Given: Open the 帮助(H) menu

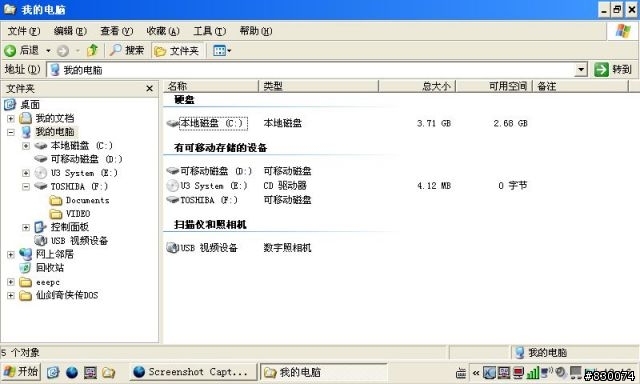Looking at the screenshot, I should tap(256, 31).
